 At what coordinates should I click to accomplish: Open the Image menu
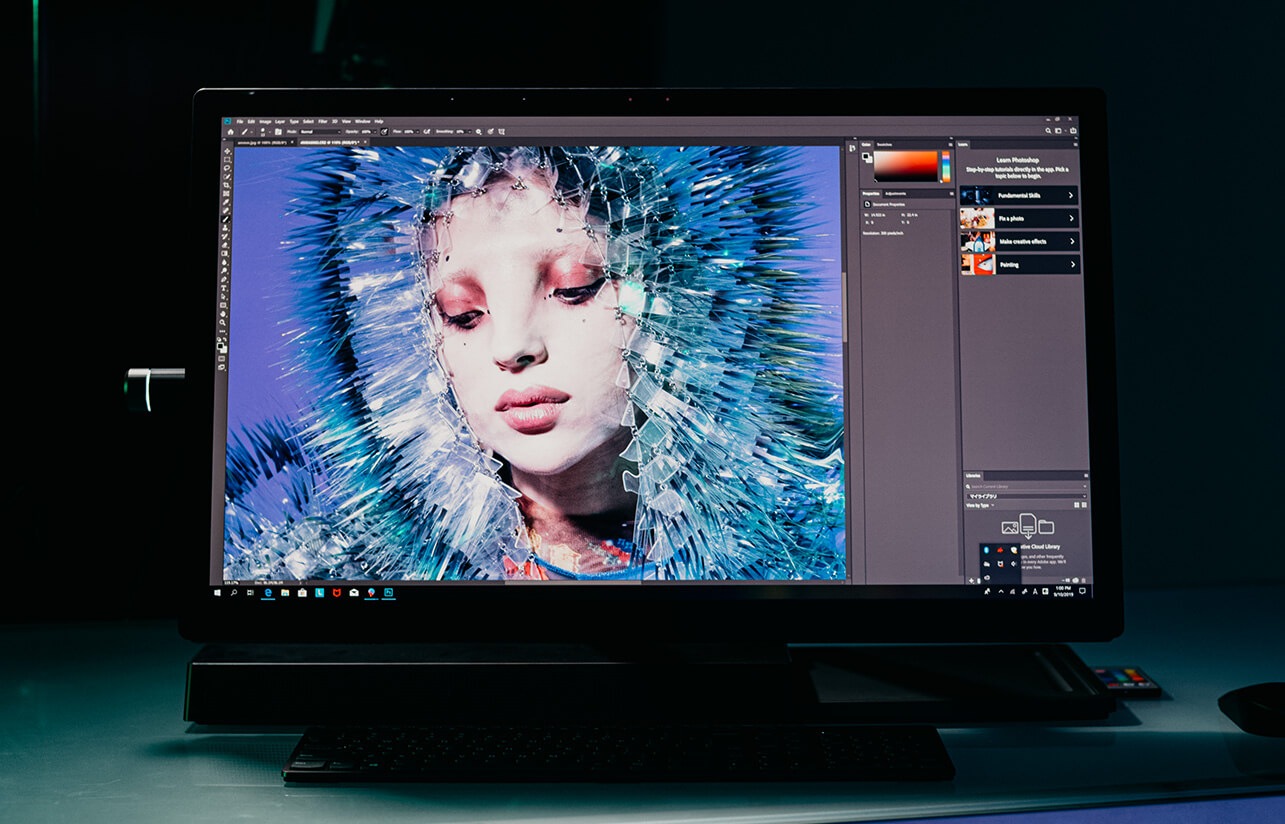click(x=265, y=121)
